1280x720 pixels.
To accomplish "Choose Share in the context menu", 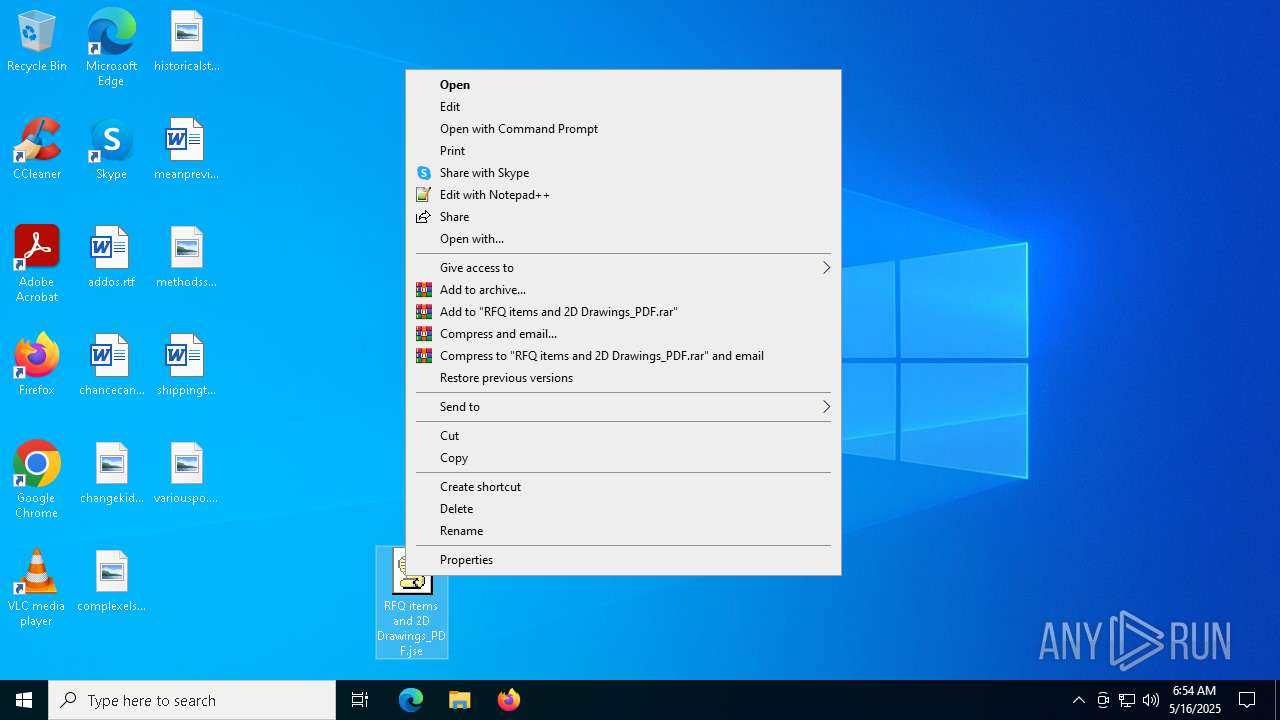I will [x=623, y=217].
